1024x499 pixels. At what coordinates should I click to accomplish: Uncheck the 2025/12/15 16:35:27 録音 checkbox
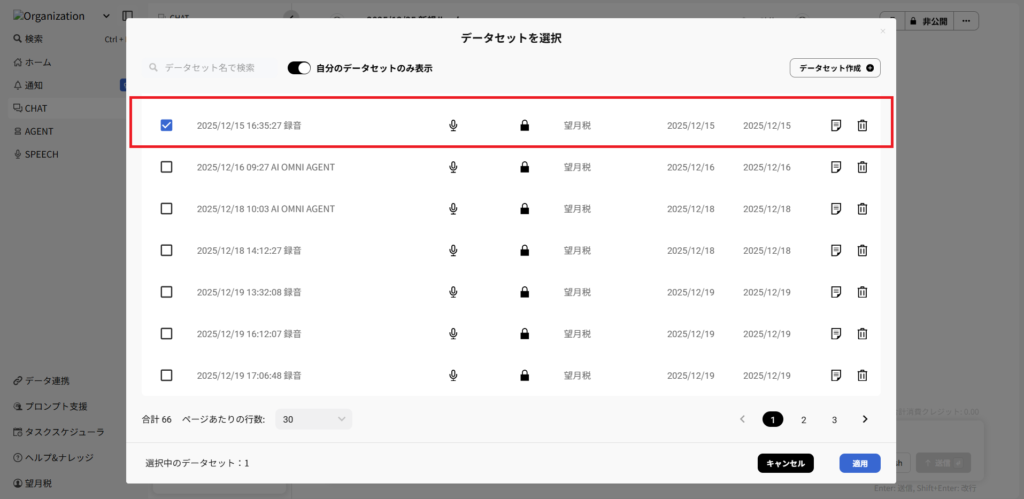(167, 125)
